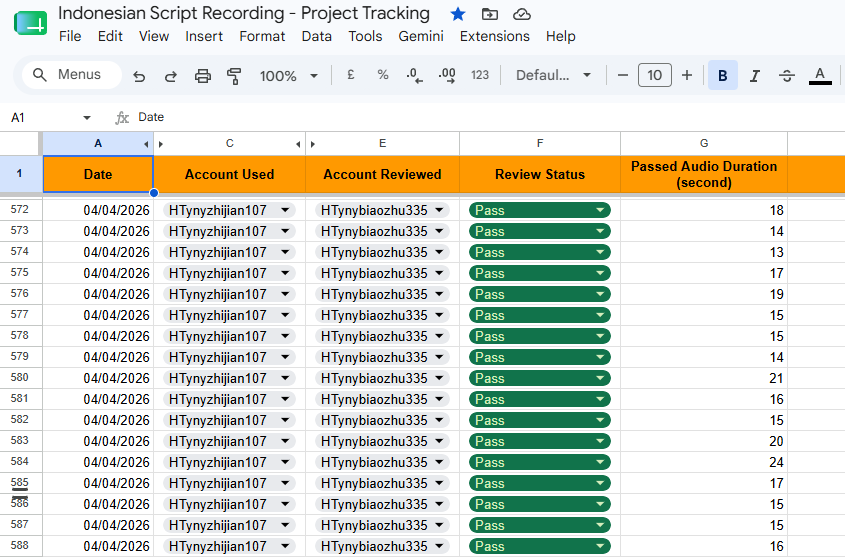Screen dimensions: 845x557
Task: Open Account Reviewed dropdown in row 587
Action: pyautogui.click(x=439, y=525)
